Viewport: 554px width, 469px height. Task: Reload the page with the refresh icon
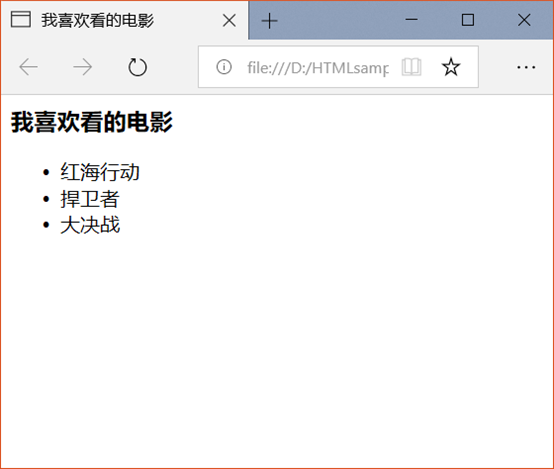(137, 67)
